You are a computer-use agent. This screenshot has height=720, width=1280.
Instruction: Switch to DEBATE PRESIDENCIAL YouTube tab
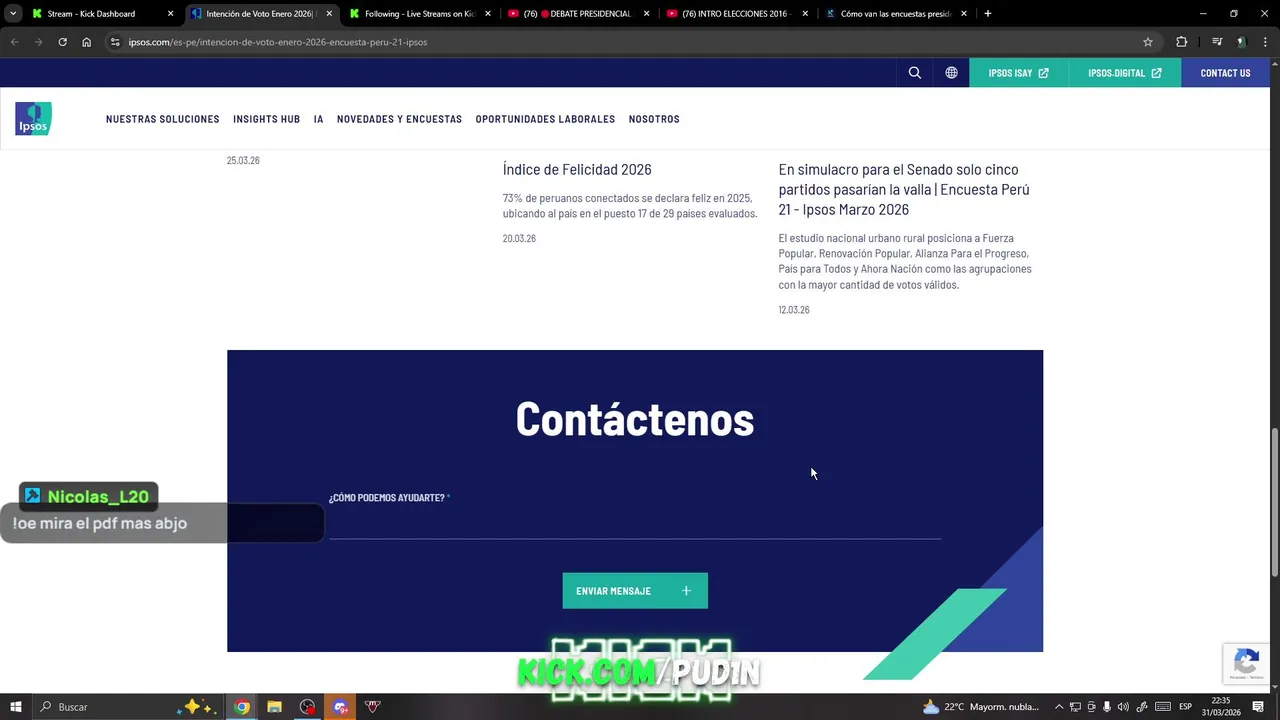(x=580, y=14)
